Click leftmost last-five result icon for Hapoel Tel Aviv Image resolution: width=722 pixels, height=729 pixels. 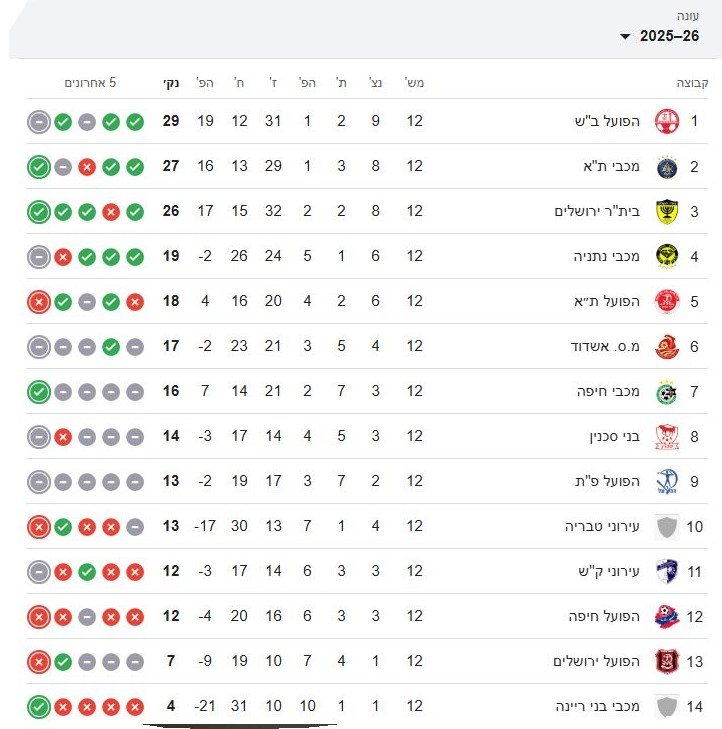(38, 301)
